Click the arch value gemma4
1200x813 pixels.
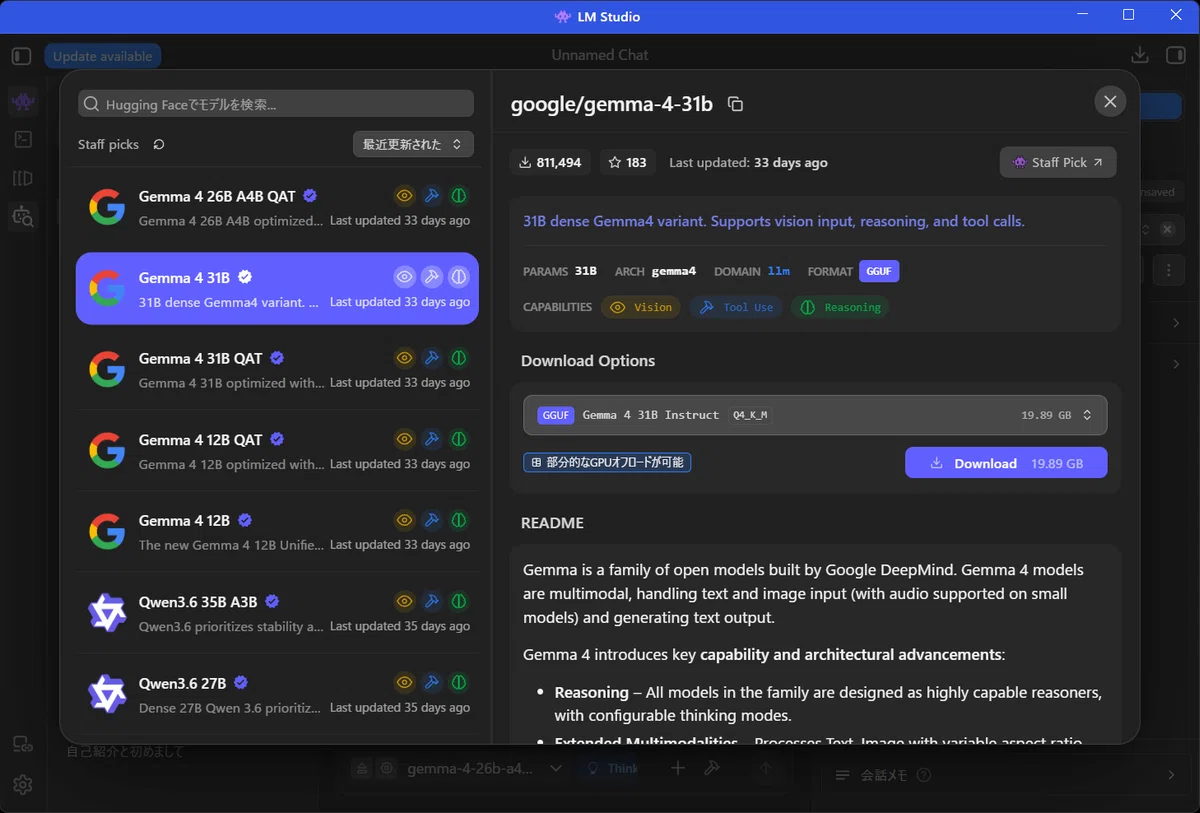point(674,271)
